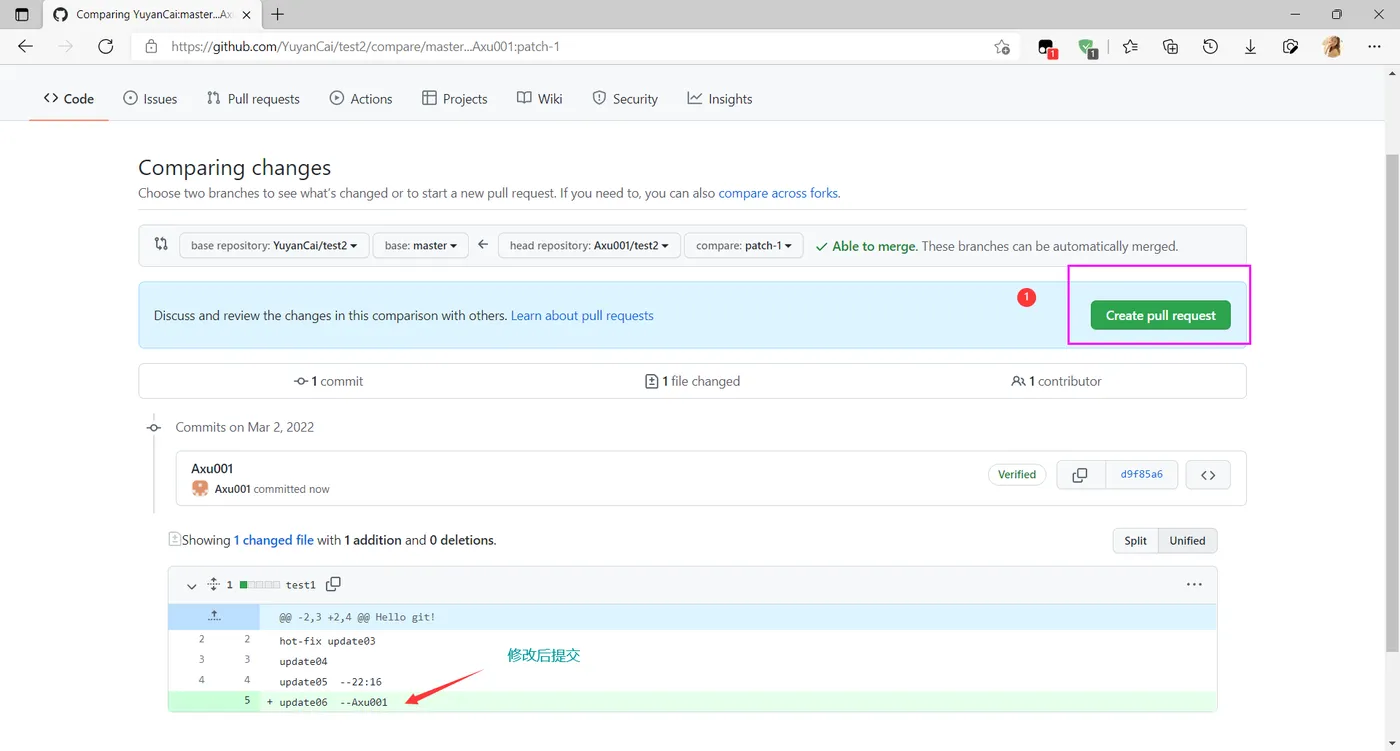Open the browser profile avatar
Viewport: 1400px width, 751px height.
point(1332,46)
